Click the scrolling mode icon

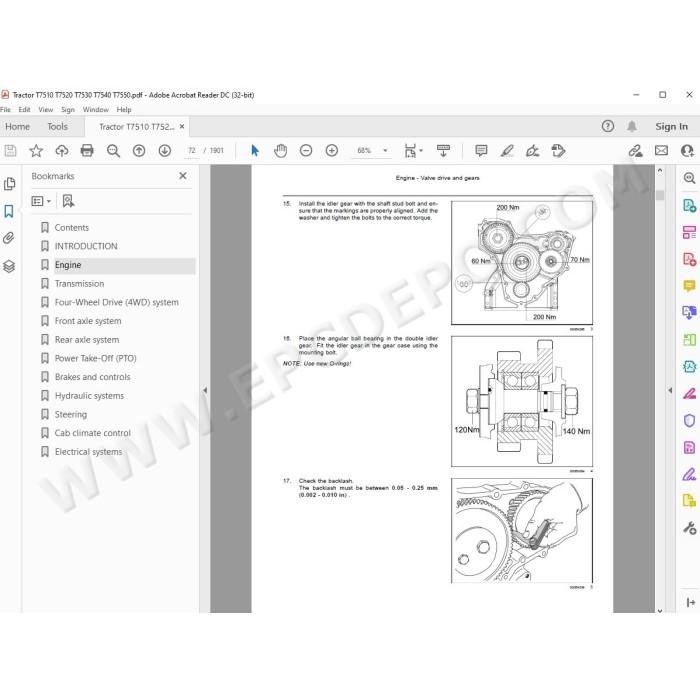tap(443, 151)
